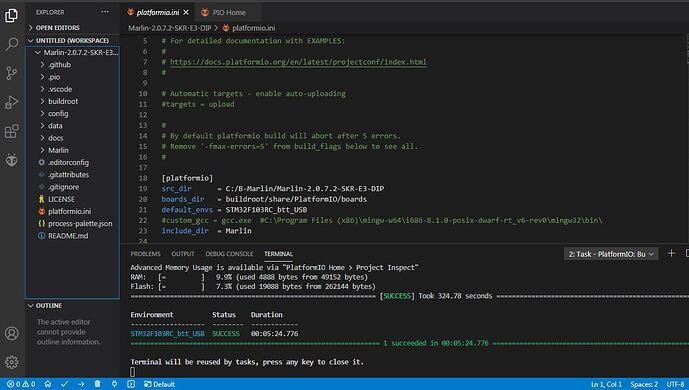The height and width of the screenshot is (390, 689).
Task: Click the PlatformIO plug icon in the status bar
Action: (114, 384)
